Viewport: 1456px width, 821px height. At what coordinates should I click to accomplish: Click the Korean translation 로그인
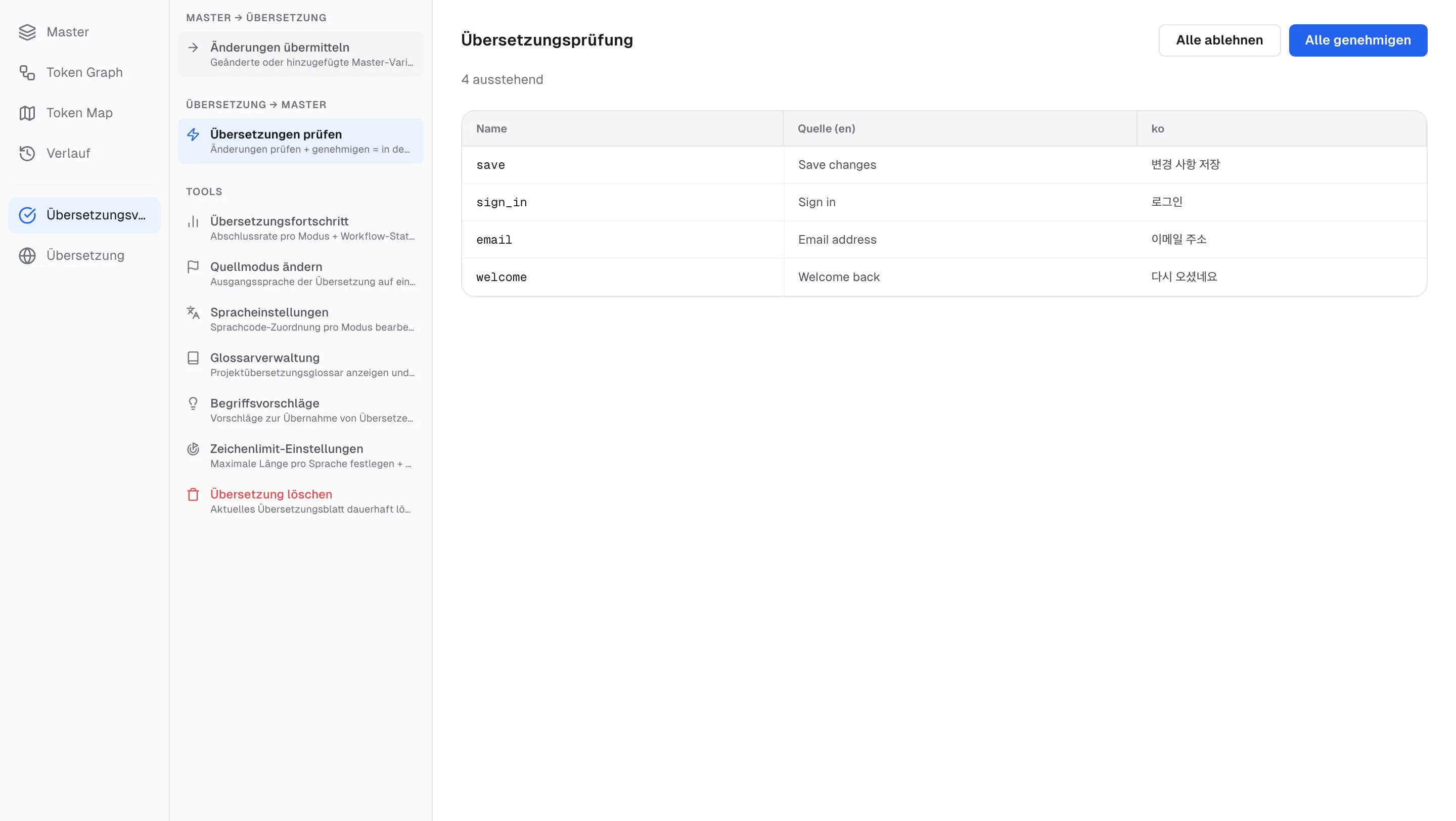point(1167,202)
